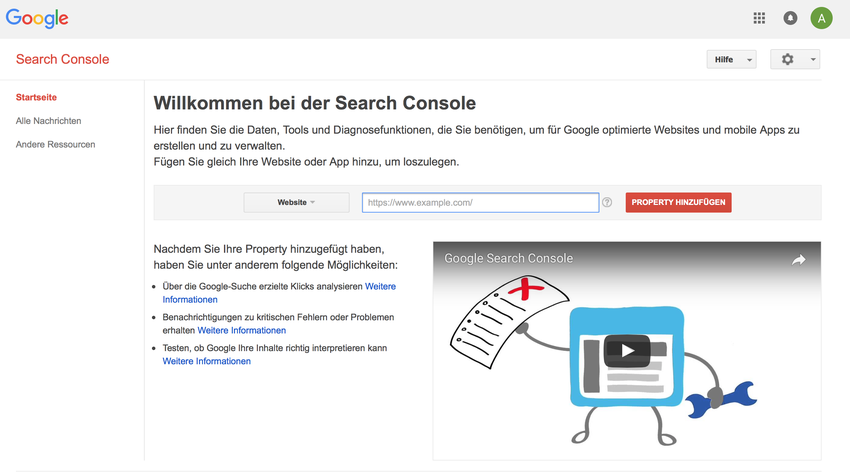Open the dropdown arrow next to the gear
The height and width of the screenshot is (473, 850).
point(813,60)
